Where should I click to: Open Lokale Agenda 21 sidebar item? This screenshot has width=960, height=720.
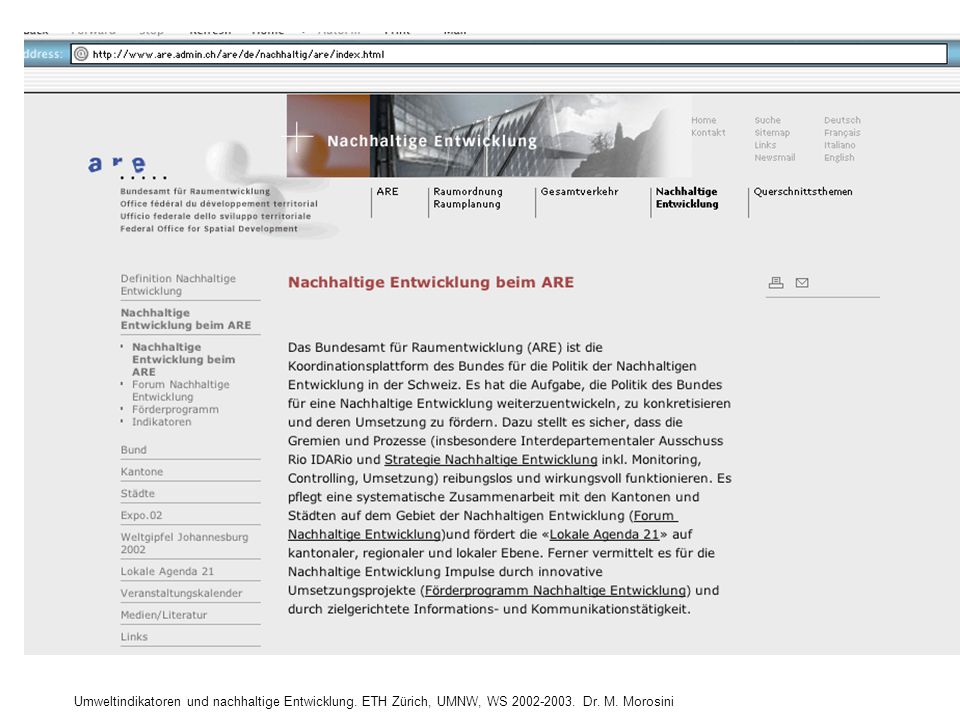pyautogui.click(x=167, y=571)
